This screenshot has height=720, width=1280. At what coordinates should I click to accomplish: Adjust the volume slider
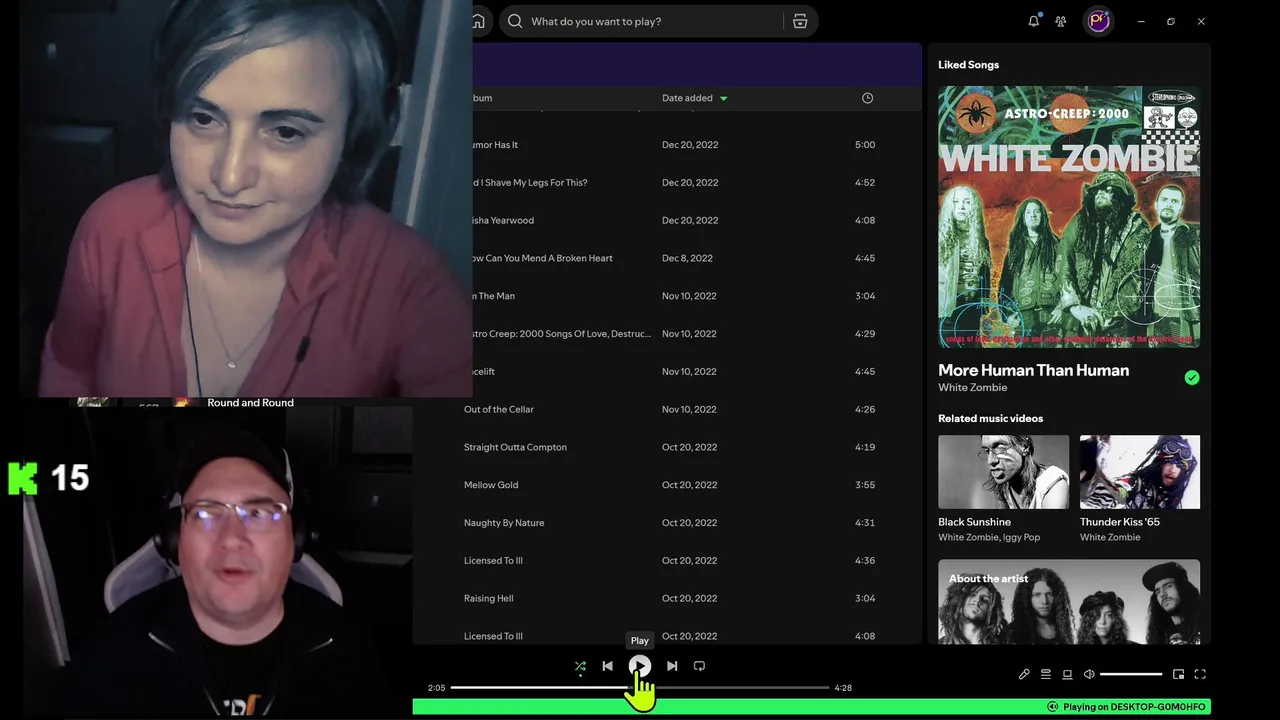[1131, 674]
